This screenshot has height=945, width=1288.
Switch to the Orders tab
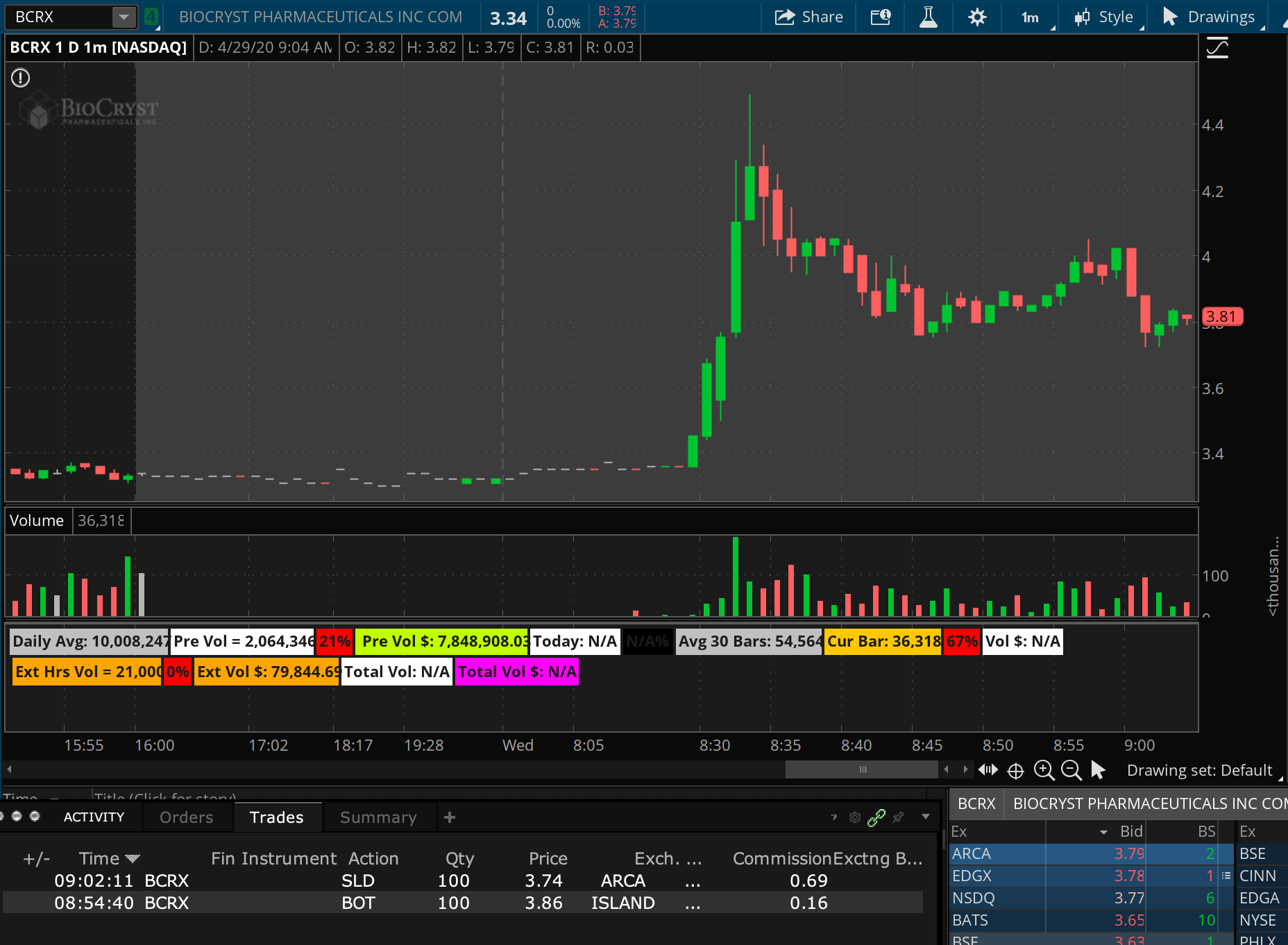pyautogui.click(x=186, y=817)
